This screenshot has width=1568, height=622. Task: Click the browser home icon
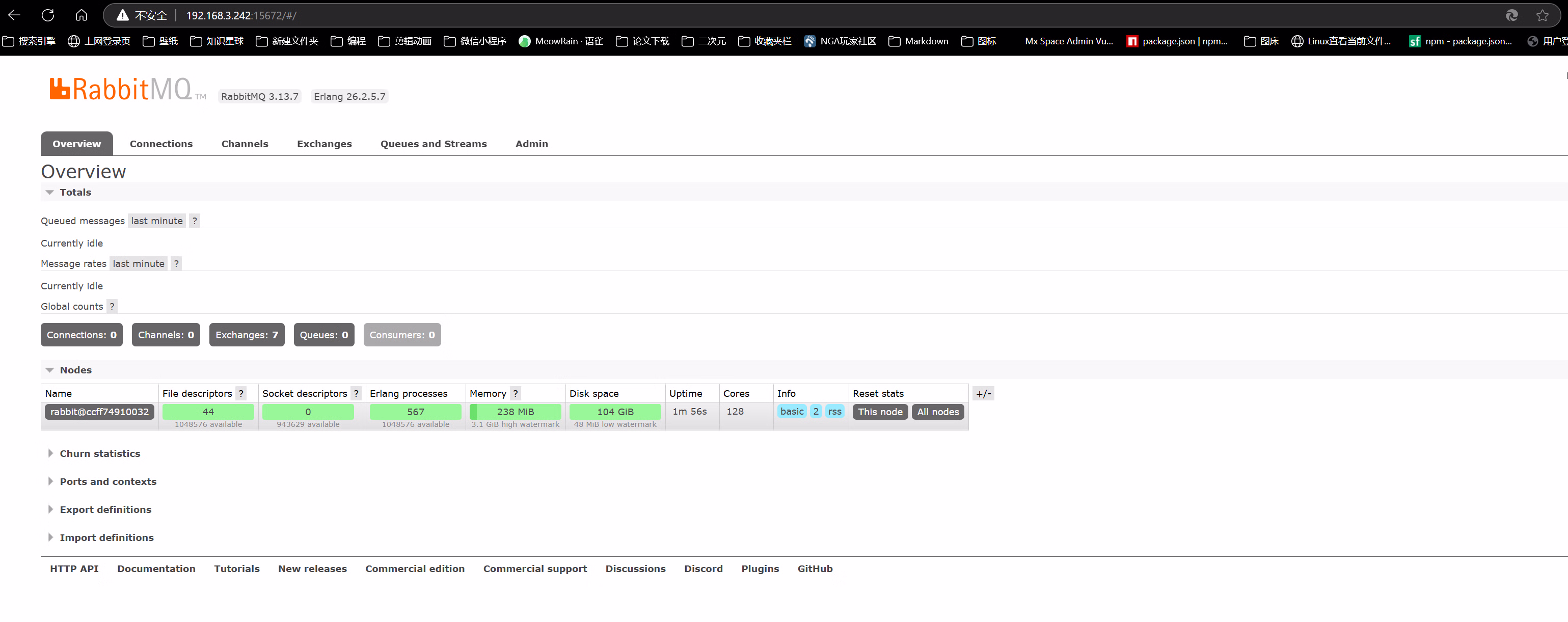pyautogui.click(x=81, y=15)
